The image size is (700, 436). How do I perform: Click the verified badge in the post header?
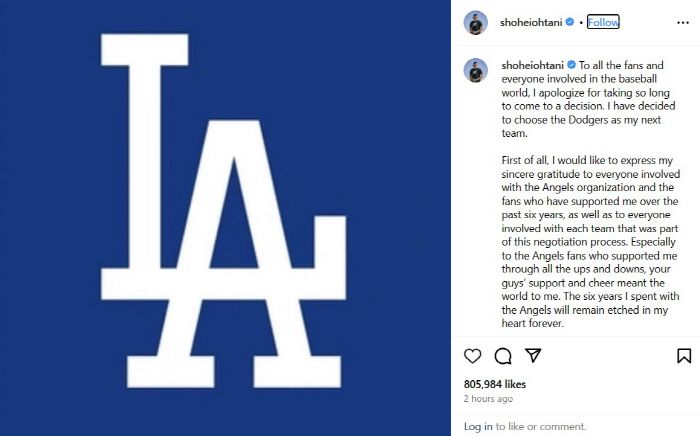click(x=570, y=22)
